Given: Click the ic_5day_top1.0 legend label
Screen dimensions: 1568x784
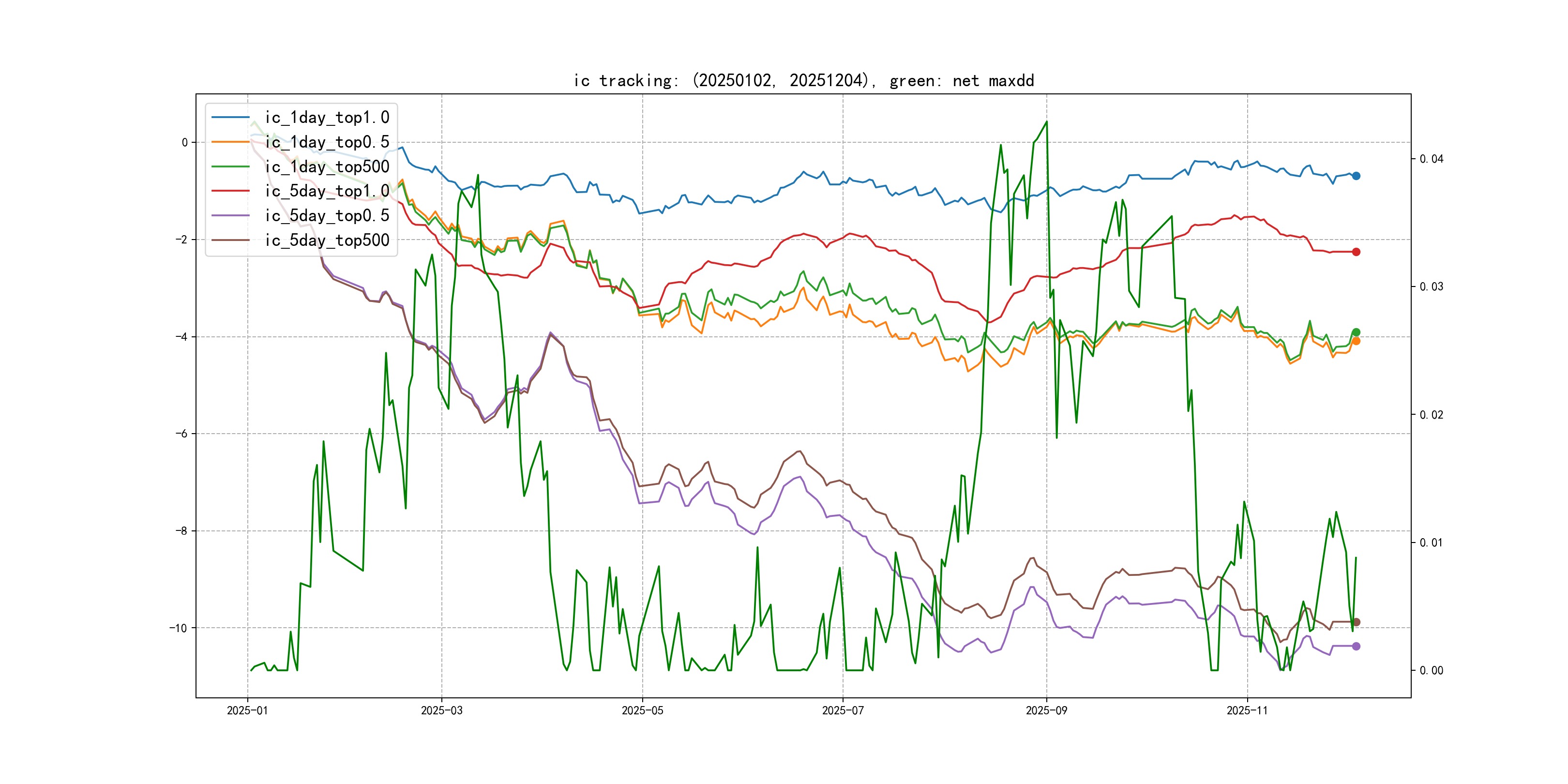Looking at the screenshot, I should [327, 191].
